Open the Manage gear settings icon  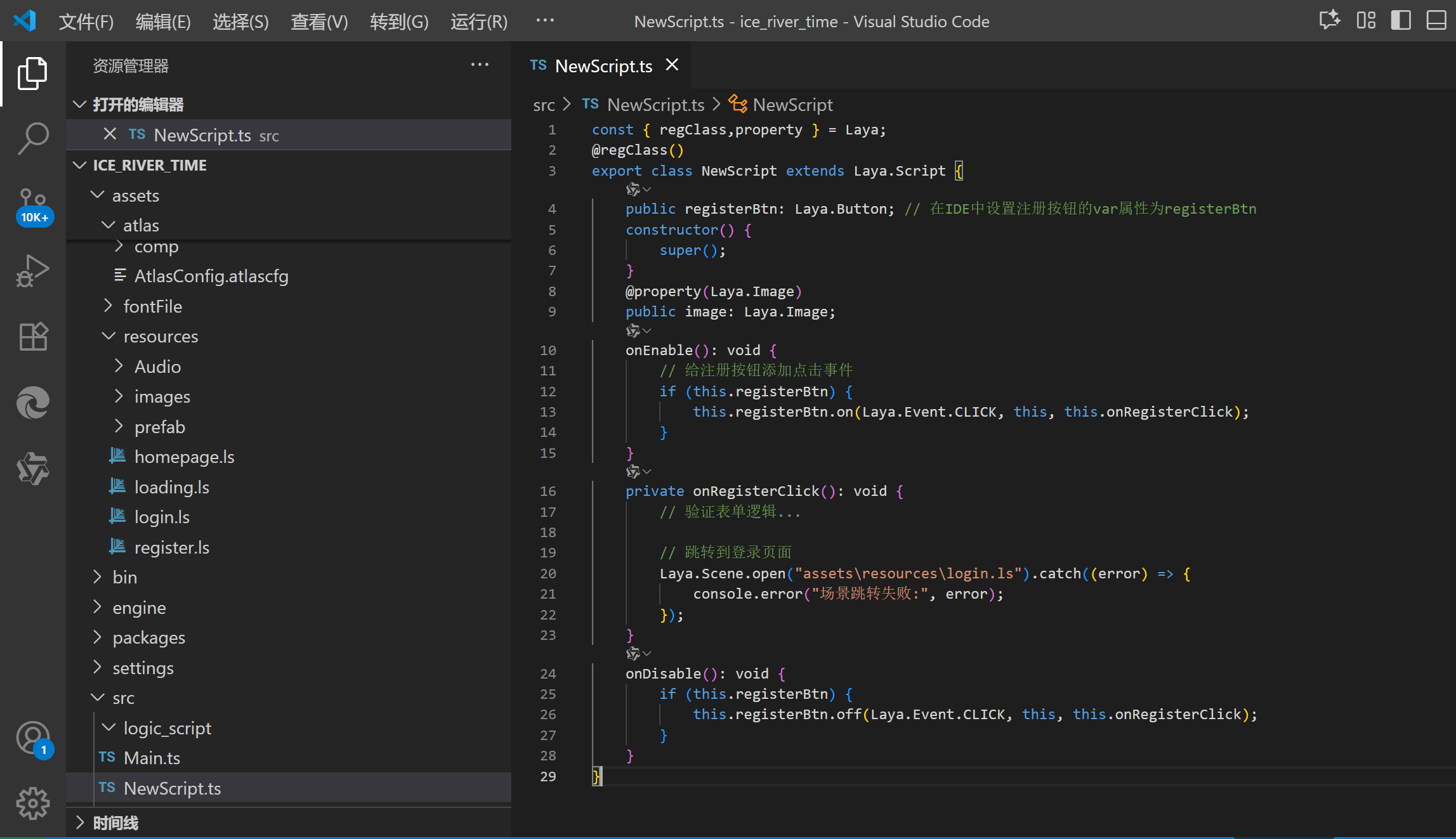point(33,803)
